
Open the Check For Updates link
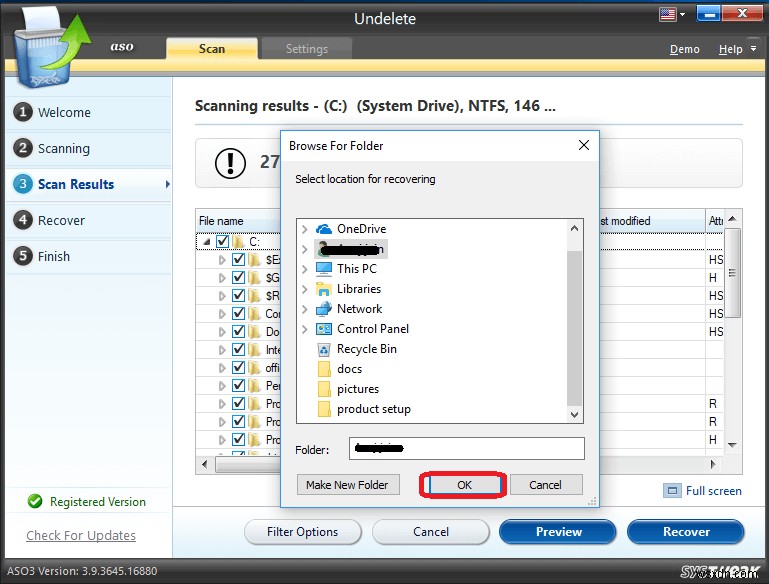pyautogui.click(x=81, y=535)
